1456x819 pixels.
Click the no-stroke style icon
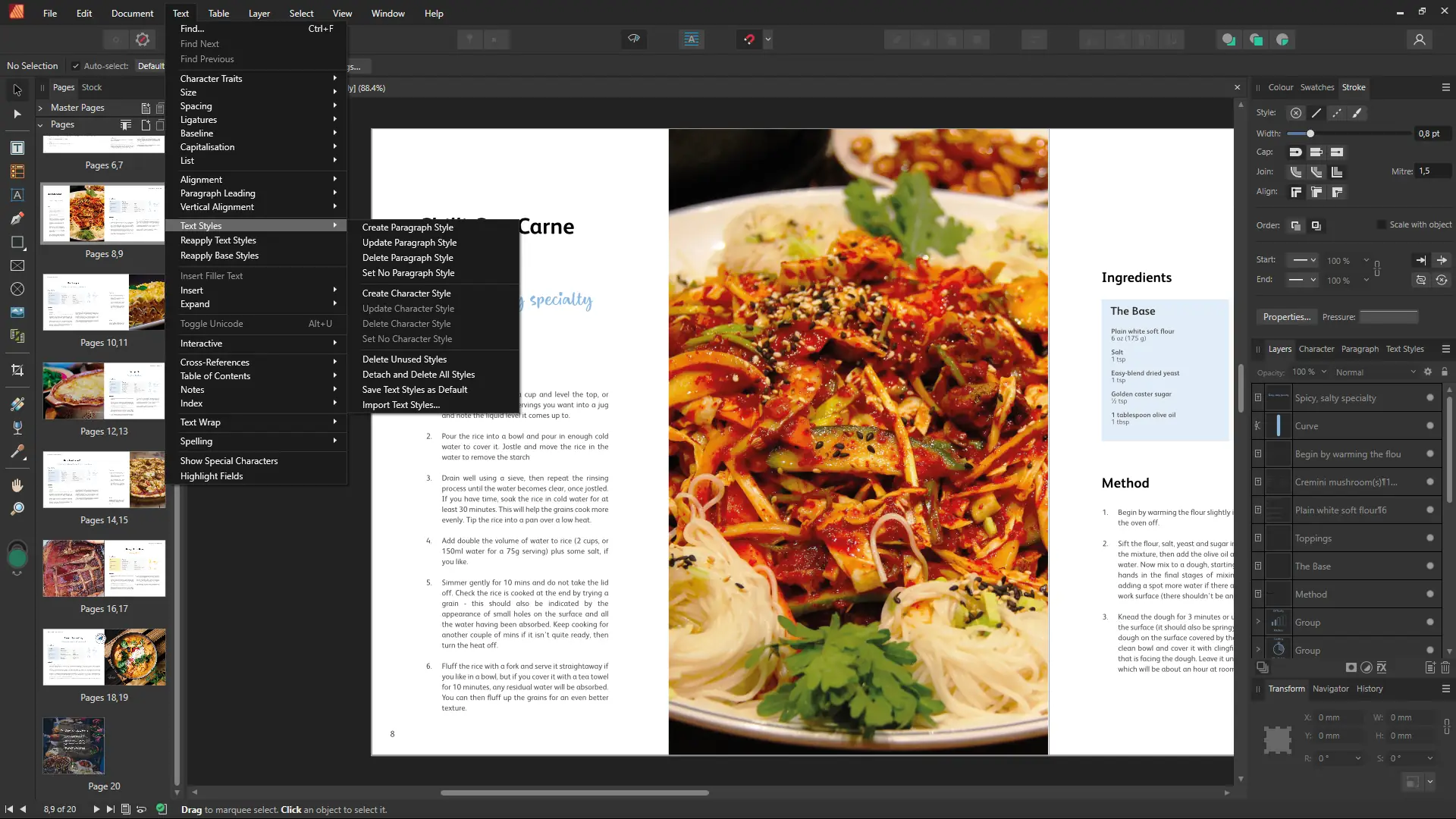tap(1296, 113)
